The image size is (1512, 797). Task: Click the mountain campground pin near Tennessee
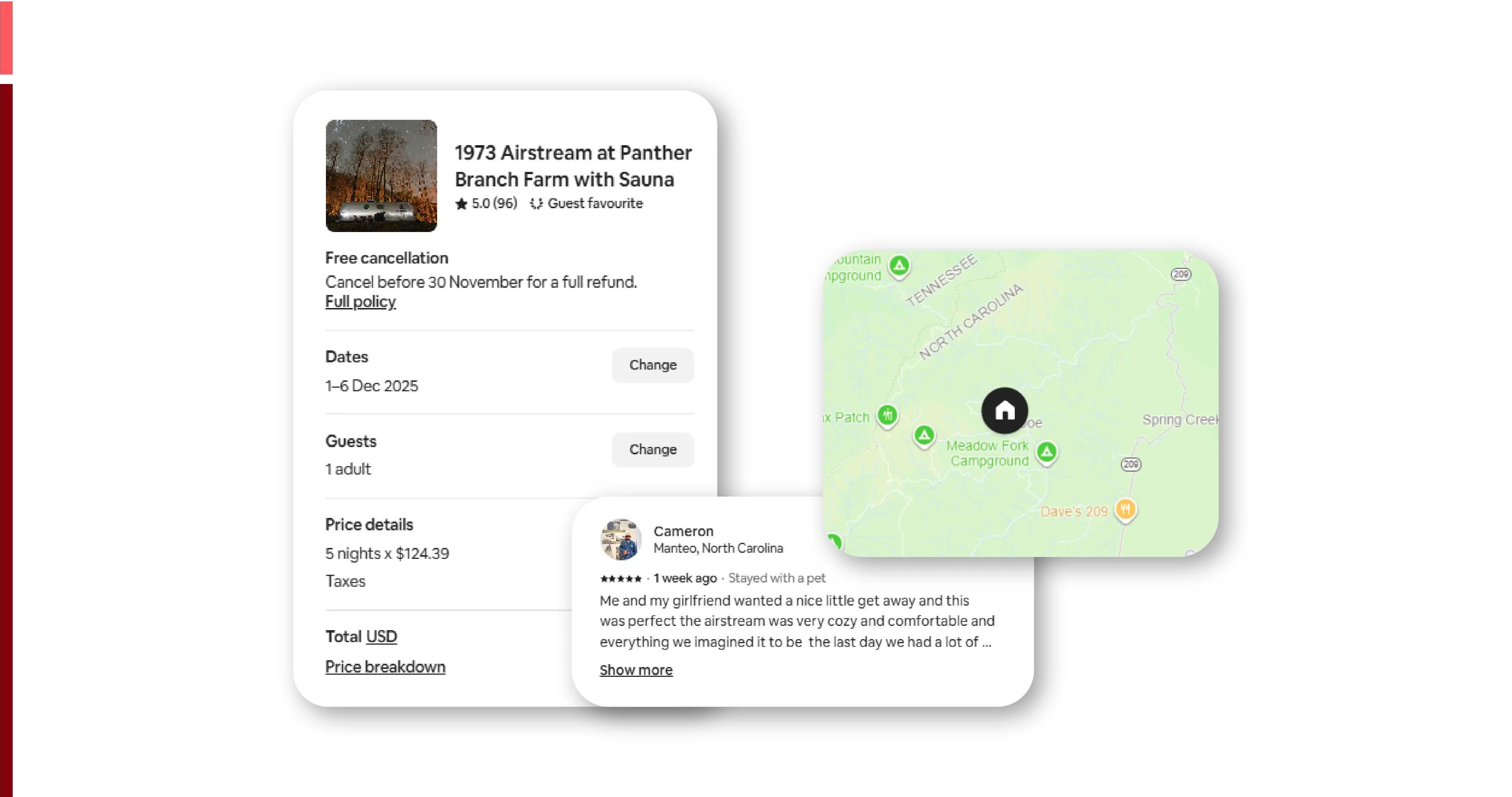click(899, 266)
